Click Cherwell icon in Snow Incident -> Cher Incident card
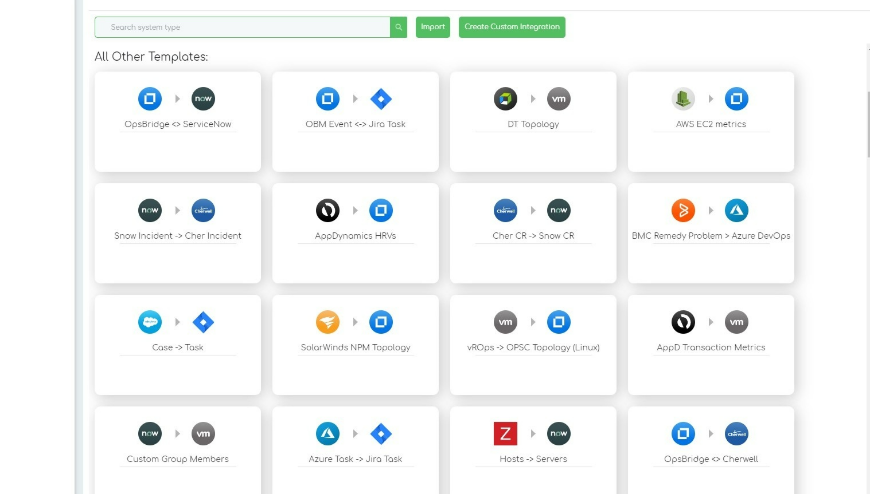 [x=203, y=210]
